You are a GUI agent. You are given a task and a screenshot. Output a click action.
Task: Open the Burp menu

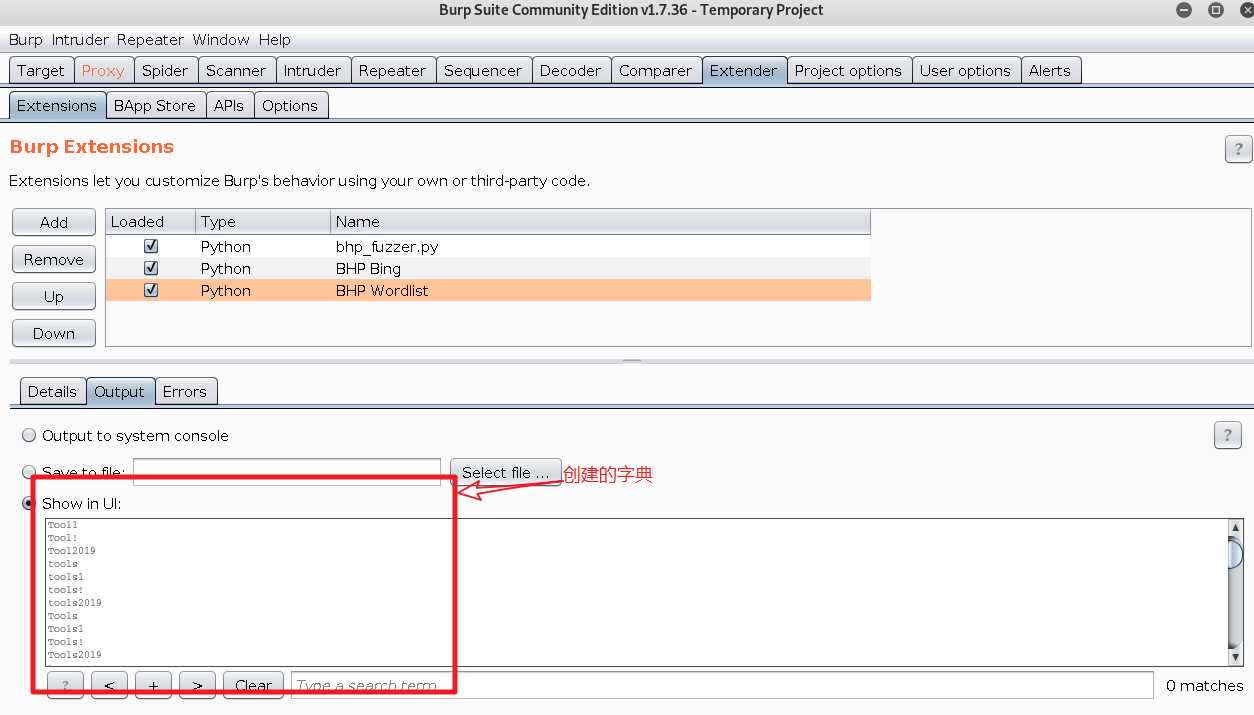coord(26,40)
